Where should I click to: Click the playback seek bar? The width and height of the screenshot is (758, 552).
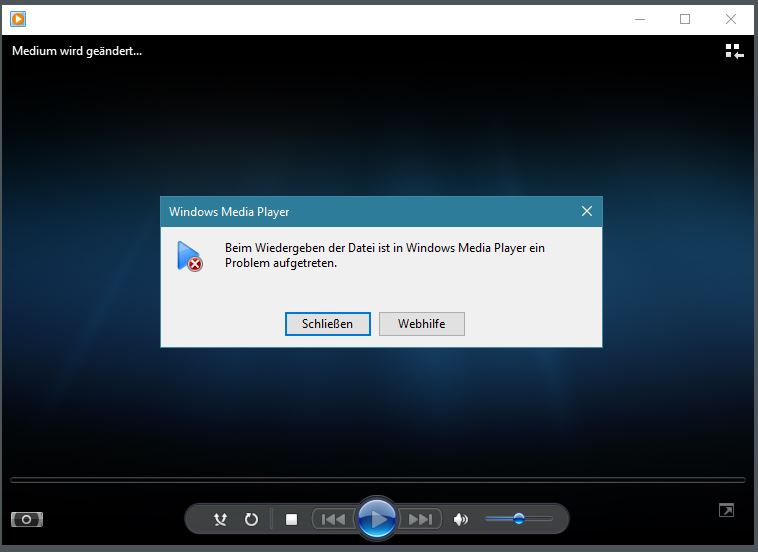[x=378, y=480]
